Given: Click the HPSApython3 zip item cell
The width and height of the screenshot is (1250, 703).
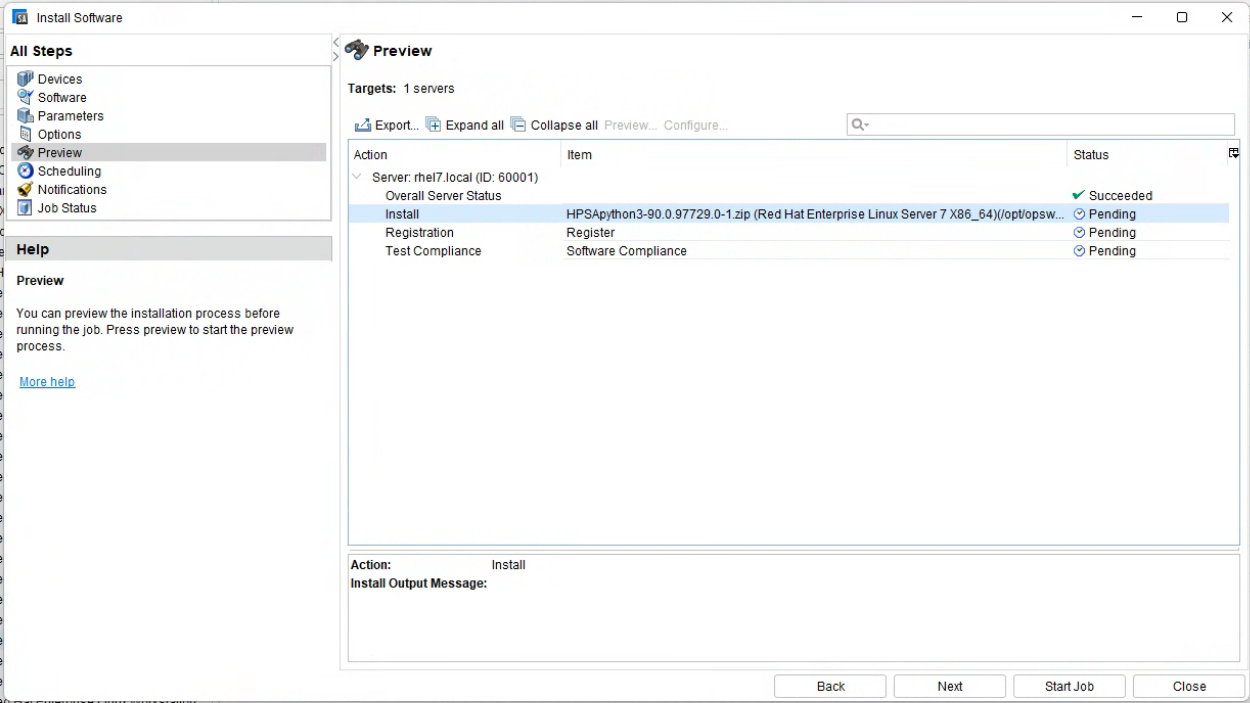Looking at the screenshot, I should (x=815, y=214).
